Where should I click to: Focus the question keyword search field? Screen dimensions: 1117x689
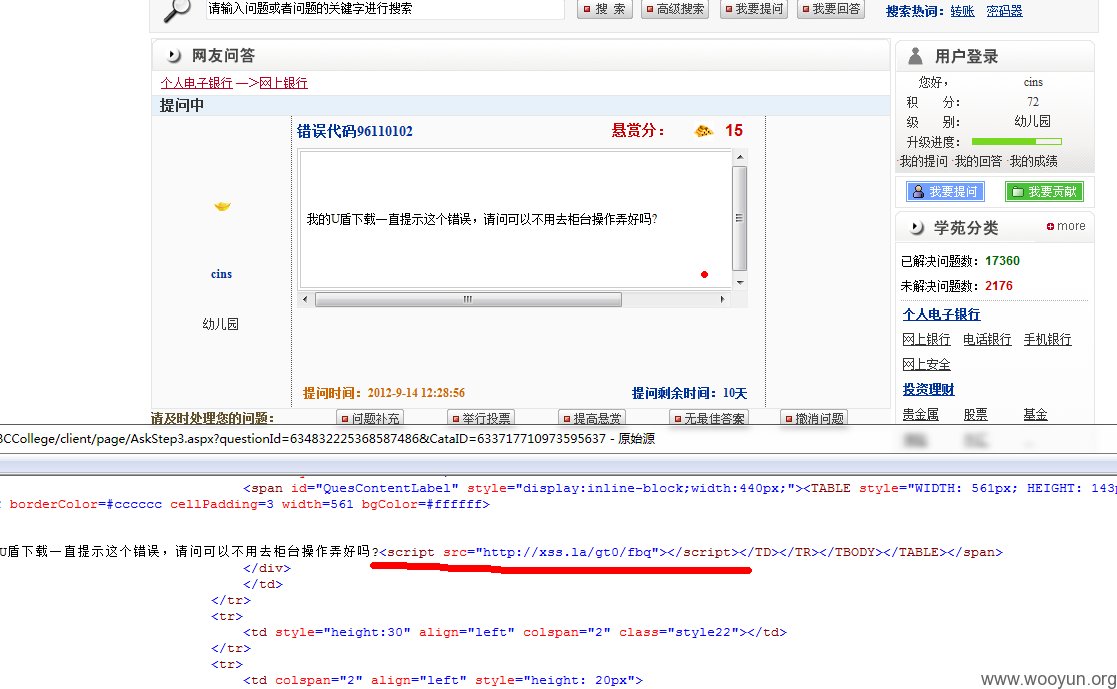(385, 9)
